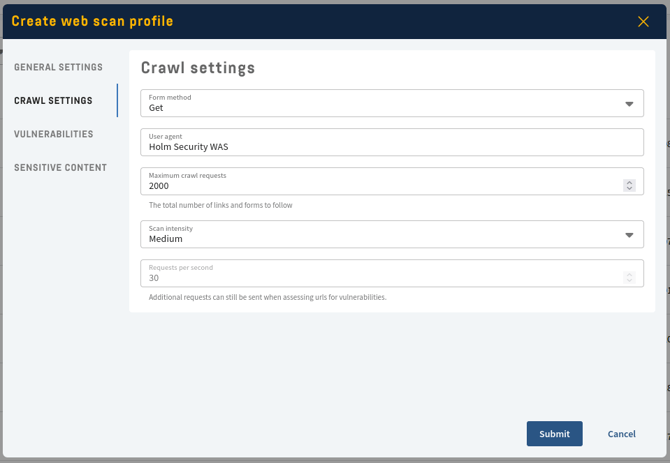Click the Create web scan profile title

click(92, 21)
